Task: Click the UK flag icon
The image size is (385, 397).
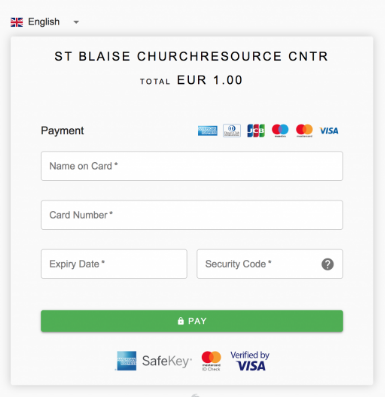Action: click(17, 22)
